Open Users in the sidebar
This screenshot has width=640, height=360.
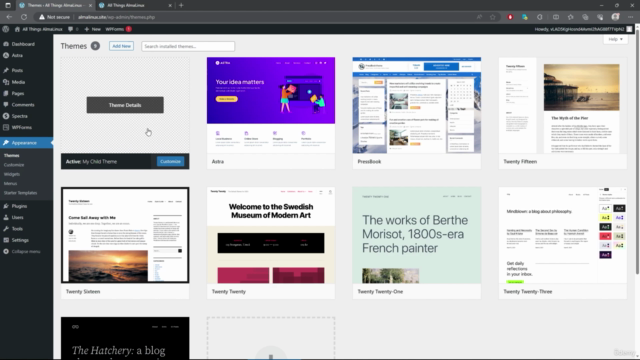tap(18, 218)
